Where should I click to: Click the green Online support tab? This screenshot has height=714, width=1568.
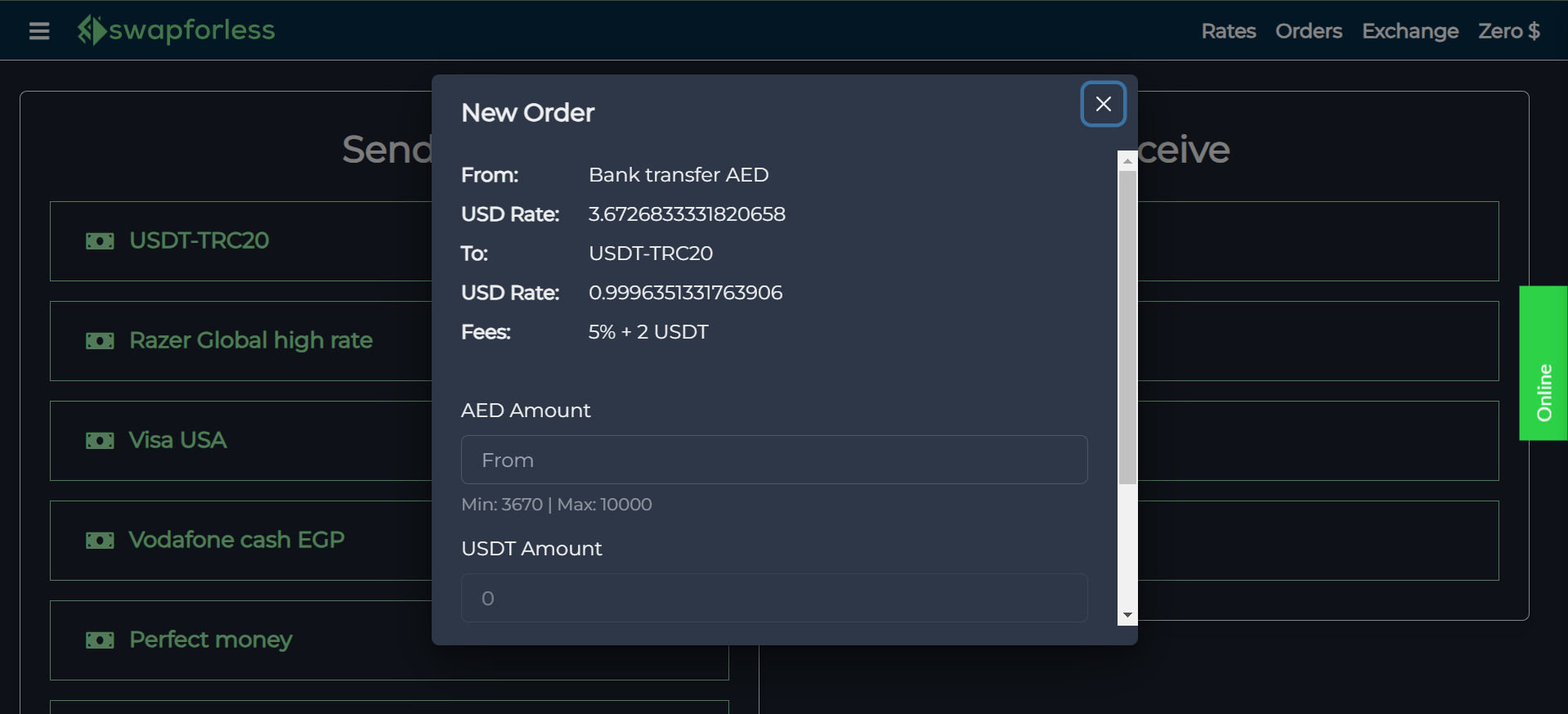pos(1543,363)
